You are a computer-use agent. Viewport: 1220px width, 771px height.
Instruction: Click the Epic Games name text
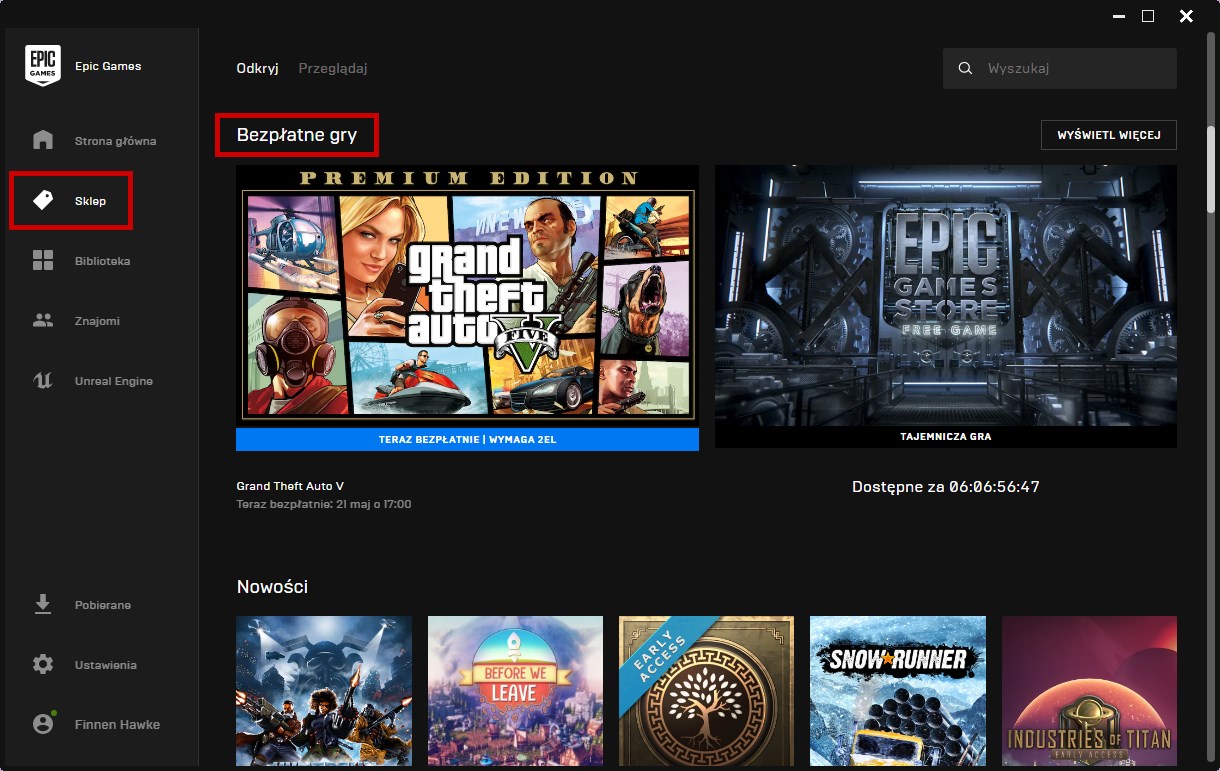[x=108, y=66]
